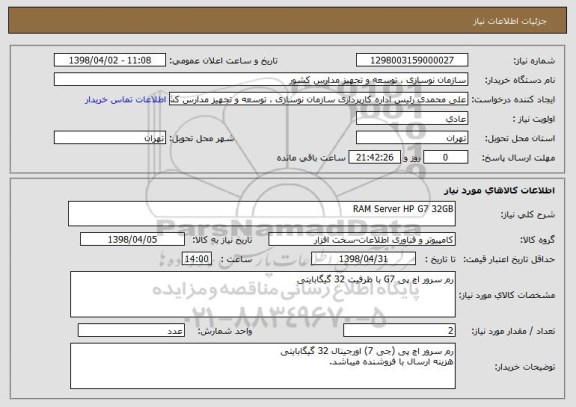Click the label اولویت نیاز
The image size is (576, 407).
tap(534, 119)
